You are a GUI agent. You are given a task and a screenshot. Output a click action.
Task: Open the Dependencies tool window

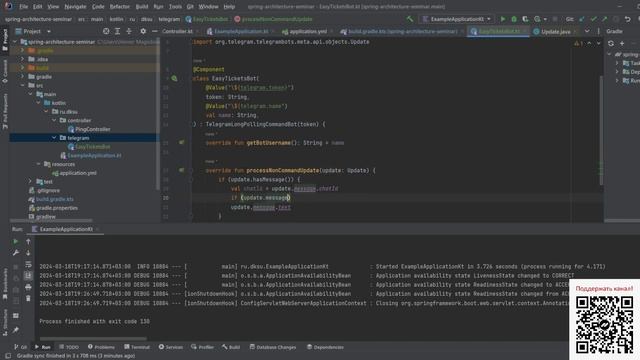pyautogui.click(x=325, y=347)
